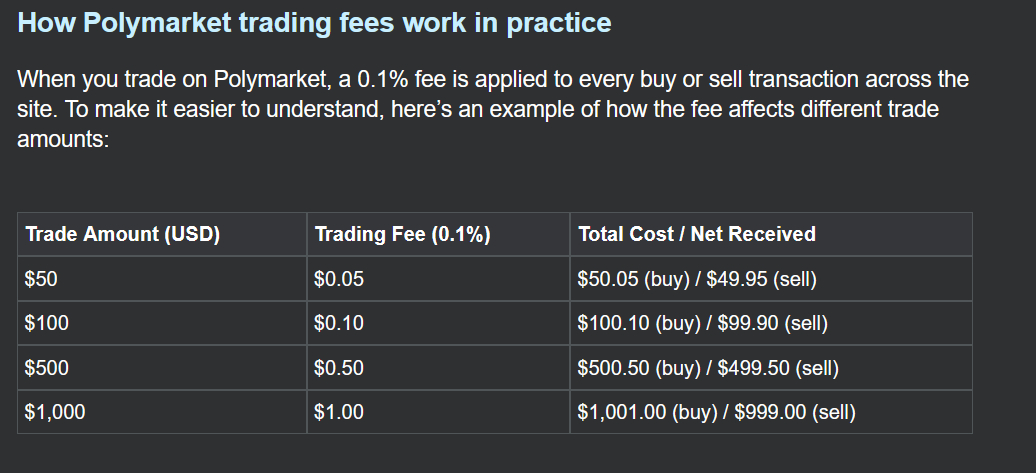Click the word 'amounts:' ending the paragraph

pos(62,139)
